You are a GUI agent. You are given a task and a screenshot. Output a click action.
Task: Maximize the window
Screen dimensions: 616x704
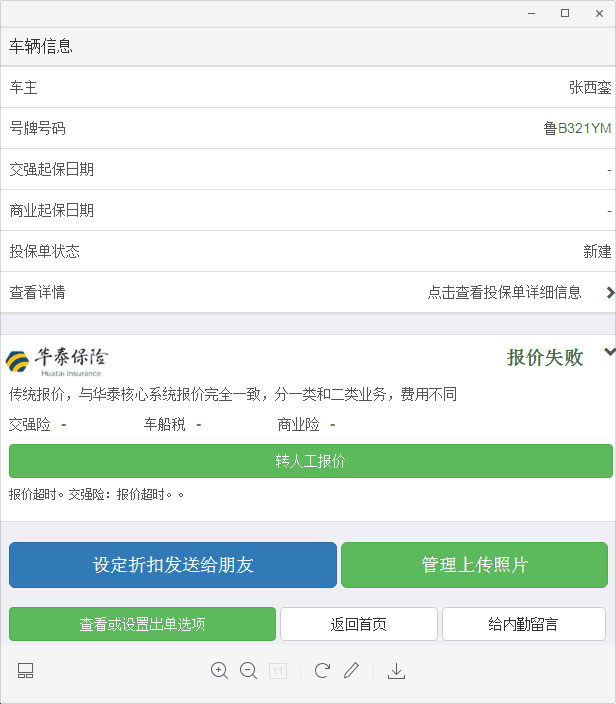[565, 13]
